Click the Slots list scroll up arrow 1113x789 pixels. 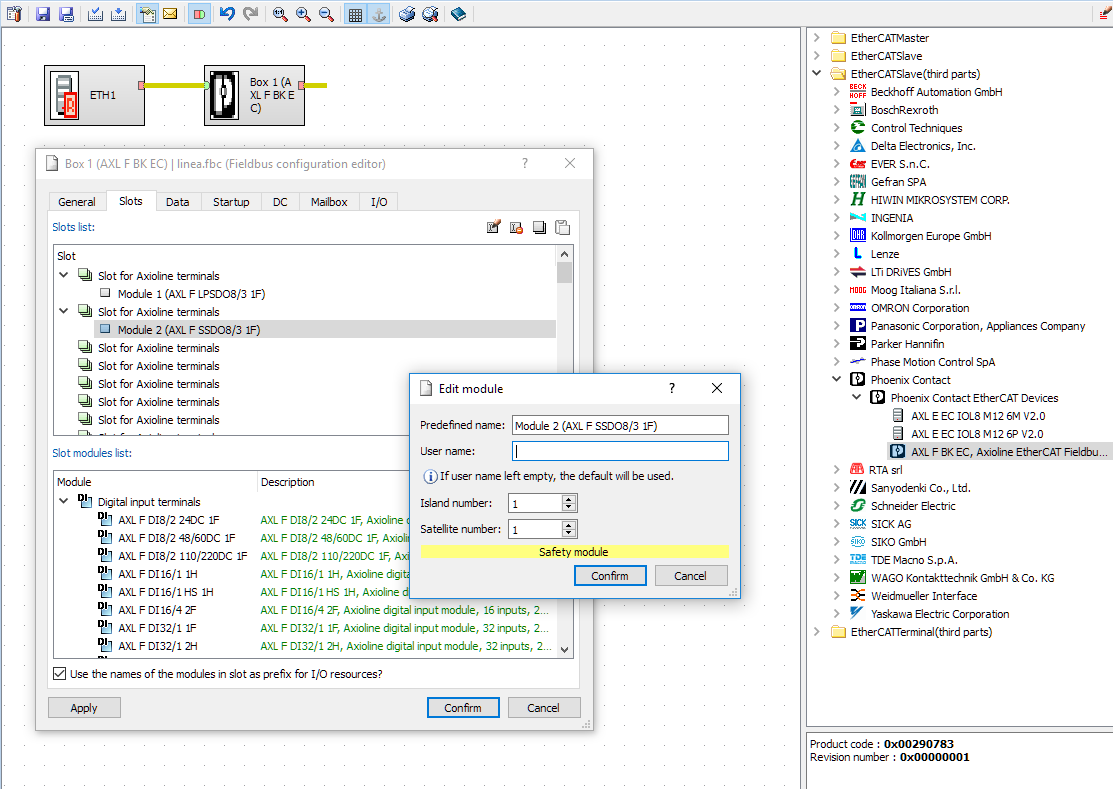pos(564,254)
